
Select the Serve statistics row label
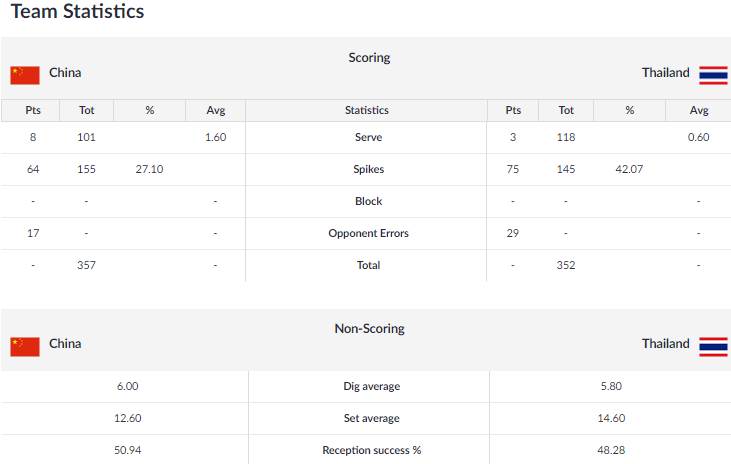368,137
